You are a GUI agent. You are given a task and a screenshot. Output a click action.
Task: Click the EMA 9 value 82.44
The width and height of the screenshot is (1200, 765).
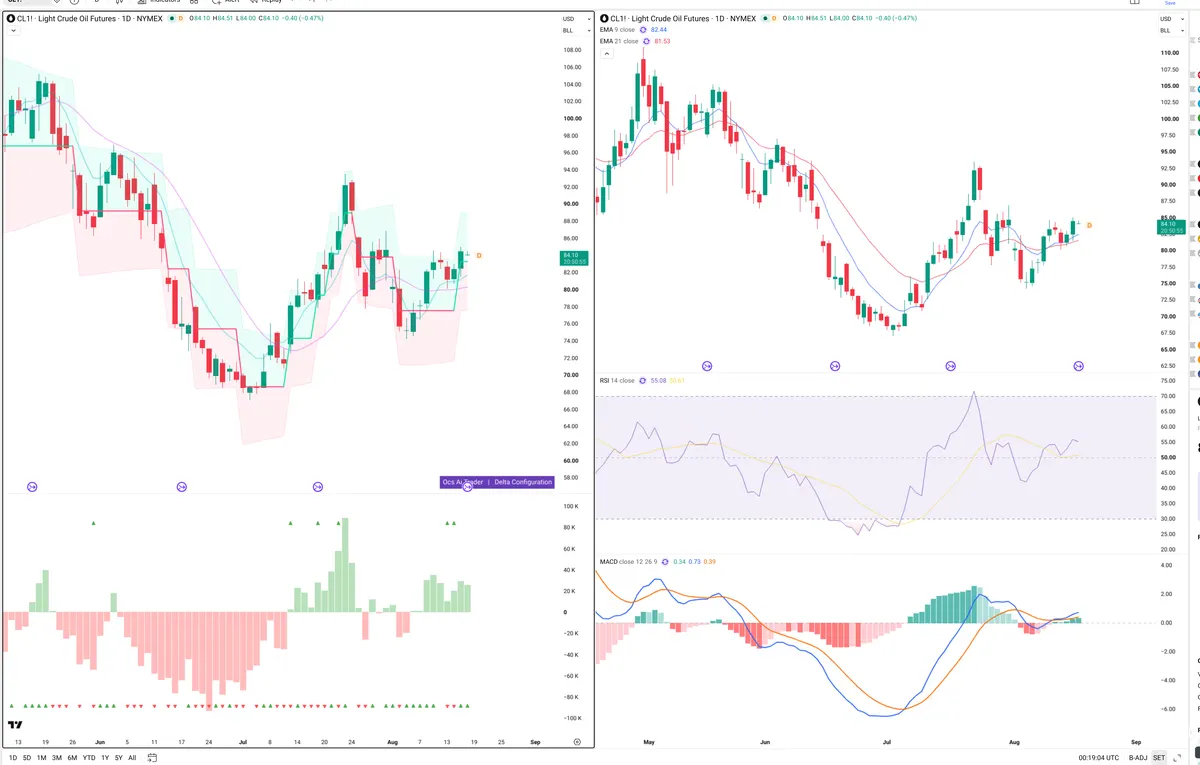(659, 30)
